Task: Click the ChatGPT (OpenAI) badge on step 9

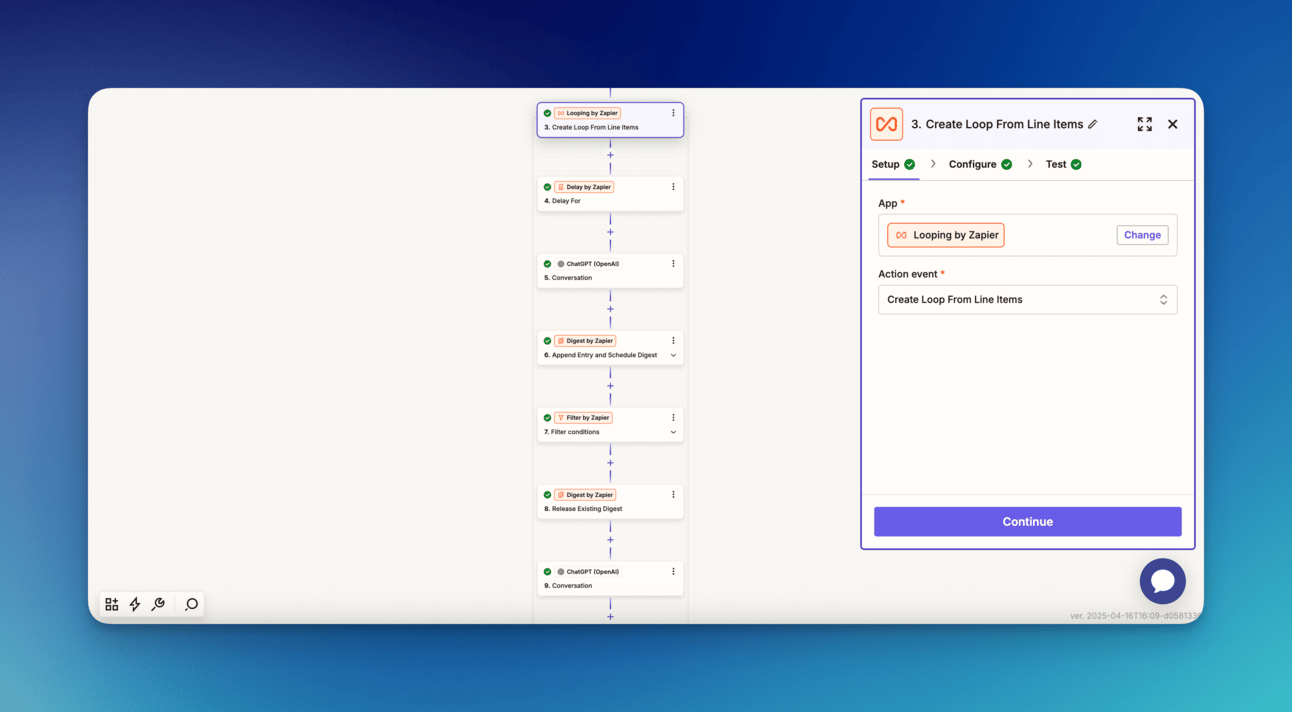Action: pos(588,572)
